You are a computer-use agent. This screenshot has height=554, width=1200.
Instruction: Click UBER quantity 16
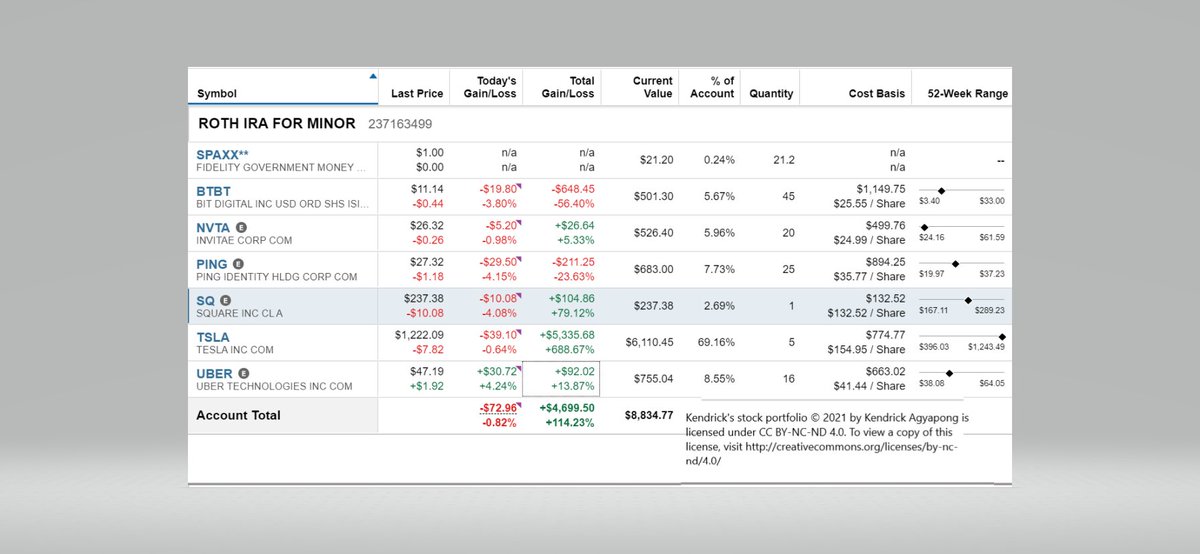tap(788, 379)
